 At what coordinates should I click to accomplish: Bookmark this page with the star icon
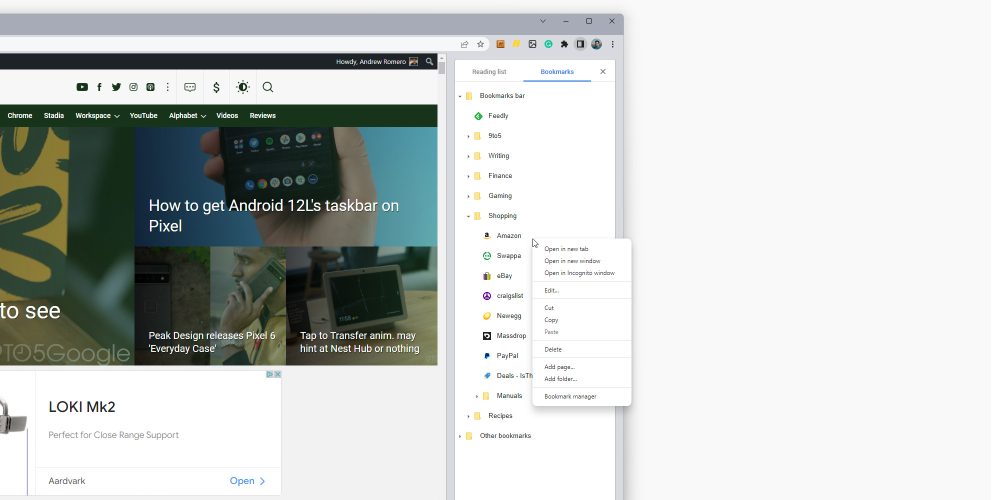[x=480, y=44]
